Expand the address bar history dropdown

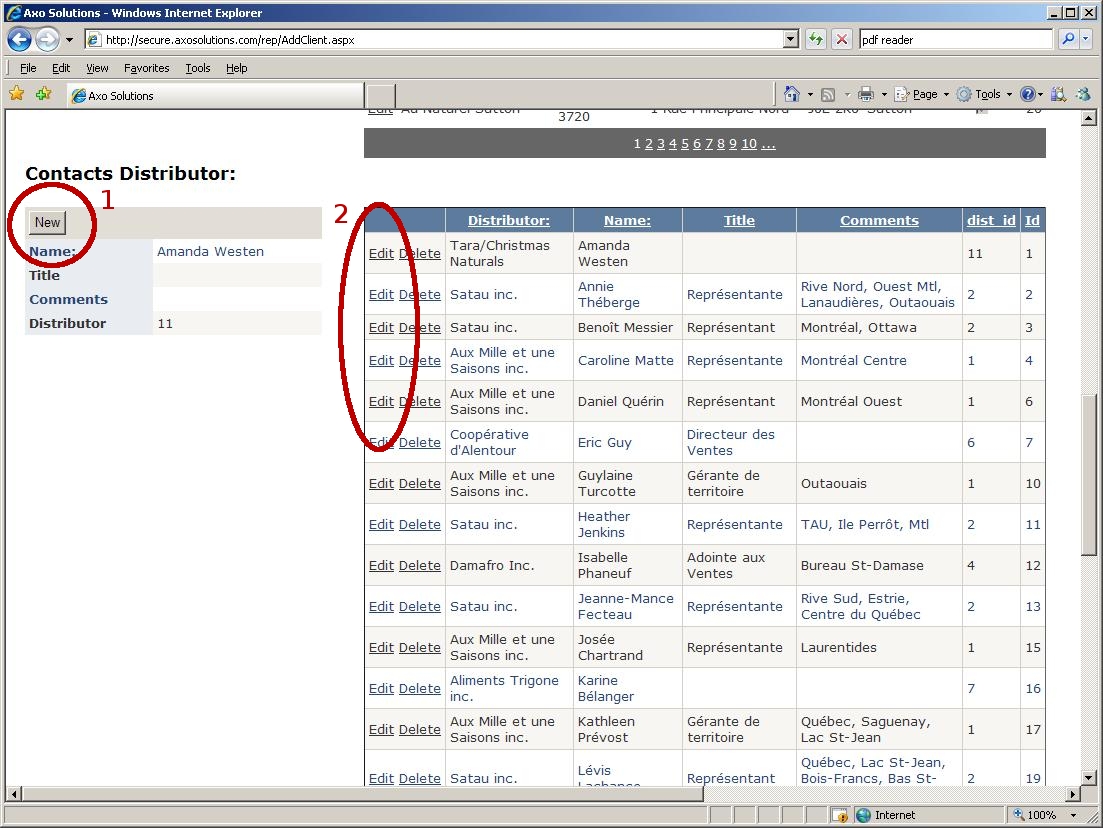(x=791, y=39)
